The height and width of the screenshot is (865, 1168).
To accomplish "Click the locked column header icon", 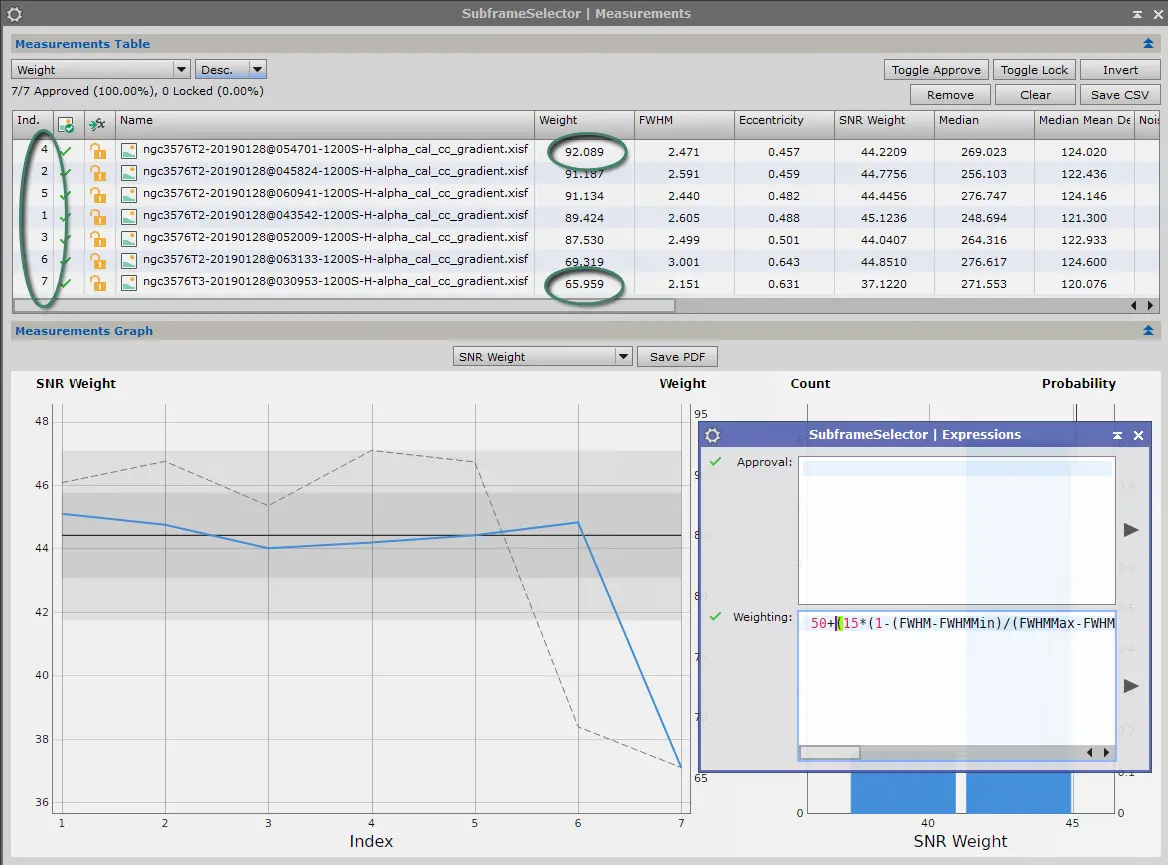I will [x=97, y=124].
